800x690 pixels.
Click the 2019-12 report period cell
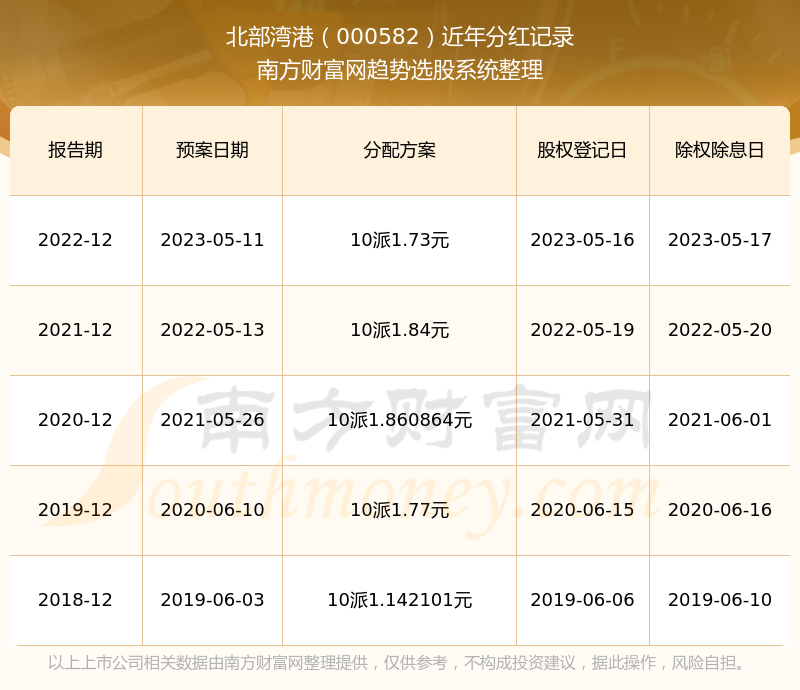[x=76, y=509]
